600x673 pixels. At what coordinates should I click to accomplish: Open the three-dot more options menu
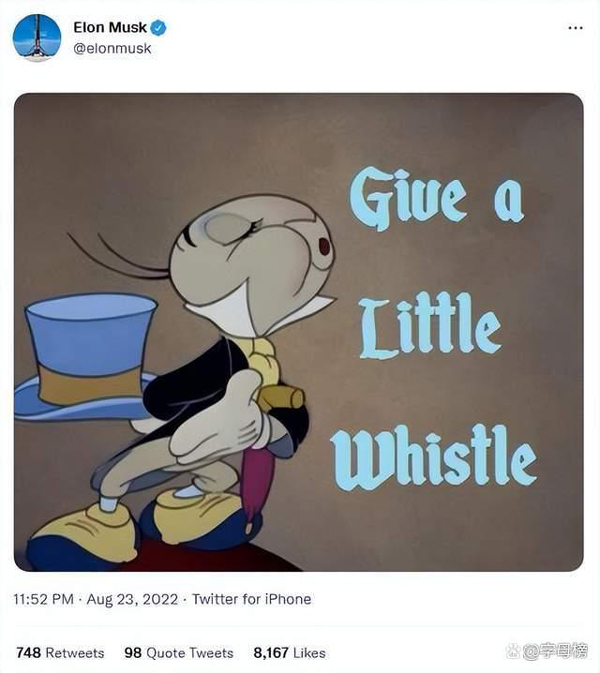pos(575,28)
